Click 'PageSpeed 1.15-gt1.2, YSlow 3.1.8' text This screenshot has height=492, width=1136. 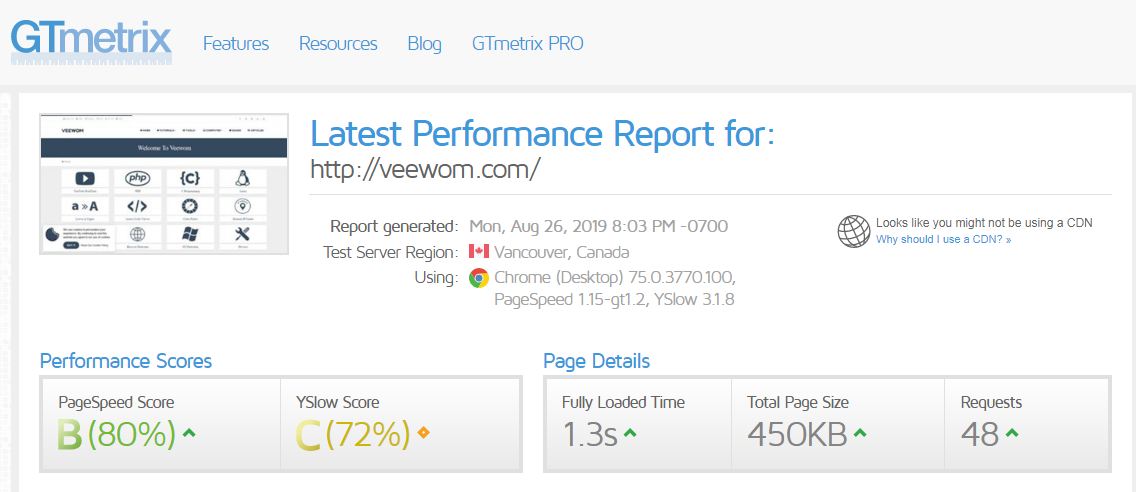[x=614, y=299]
